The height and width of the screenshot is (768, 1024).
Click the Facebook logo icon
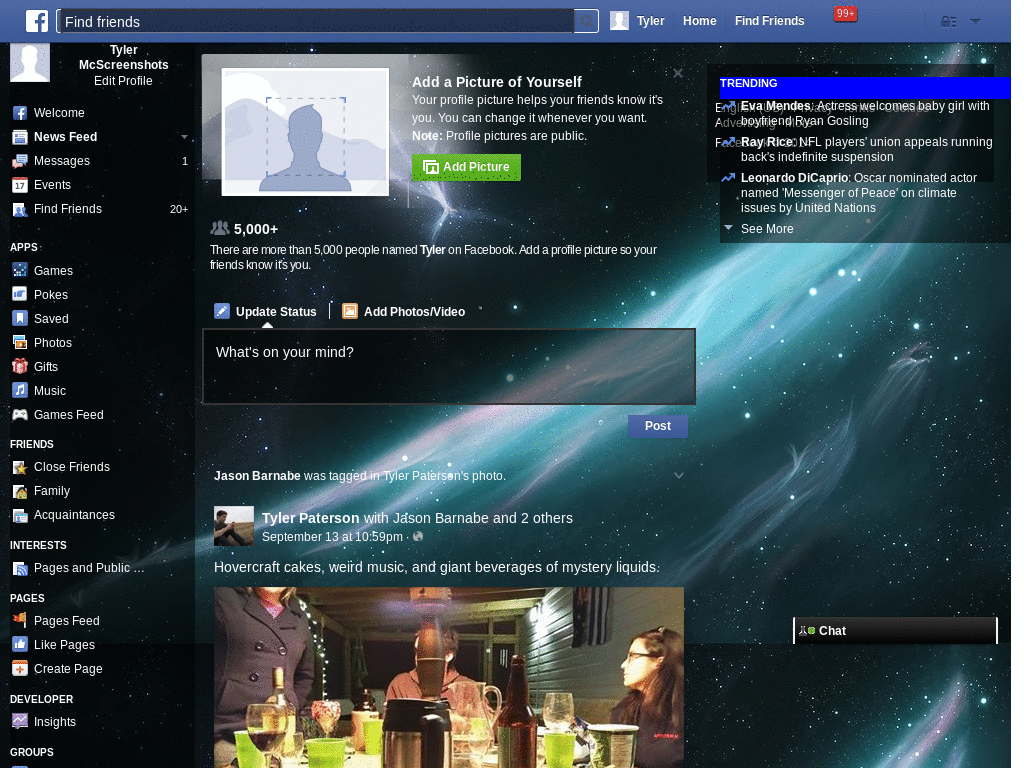[x=37, y=21]
